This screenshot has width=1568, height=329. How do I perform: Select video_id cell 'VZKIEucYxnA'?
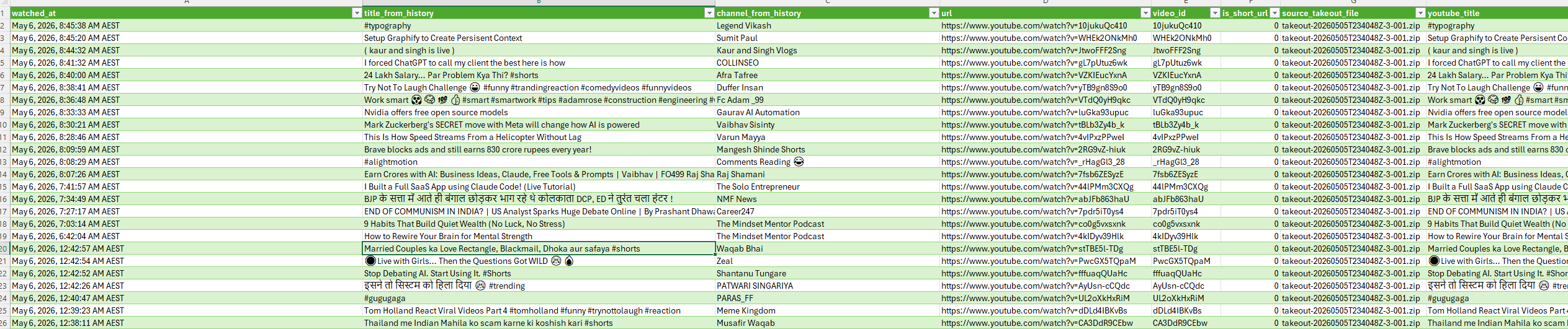click(1186, 75)
